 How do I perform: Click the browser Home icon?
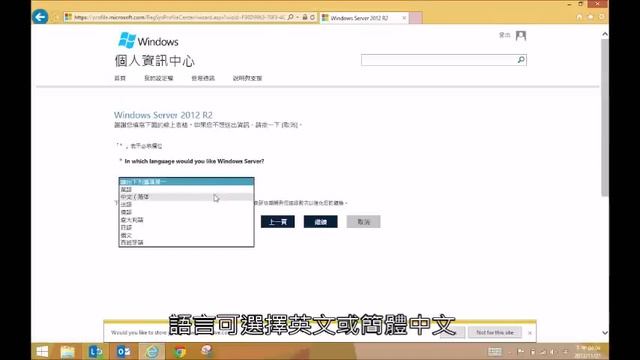coord(579,17)
